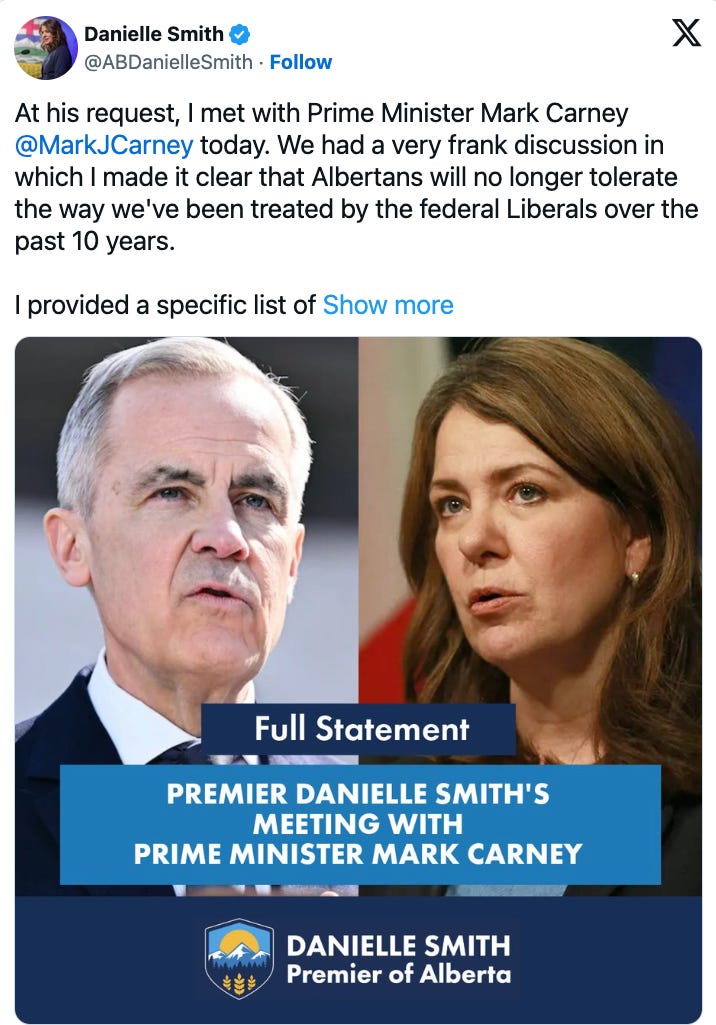Click the Premier of Alberta subtitle

(398, 975)
